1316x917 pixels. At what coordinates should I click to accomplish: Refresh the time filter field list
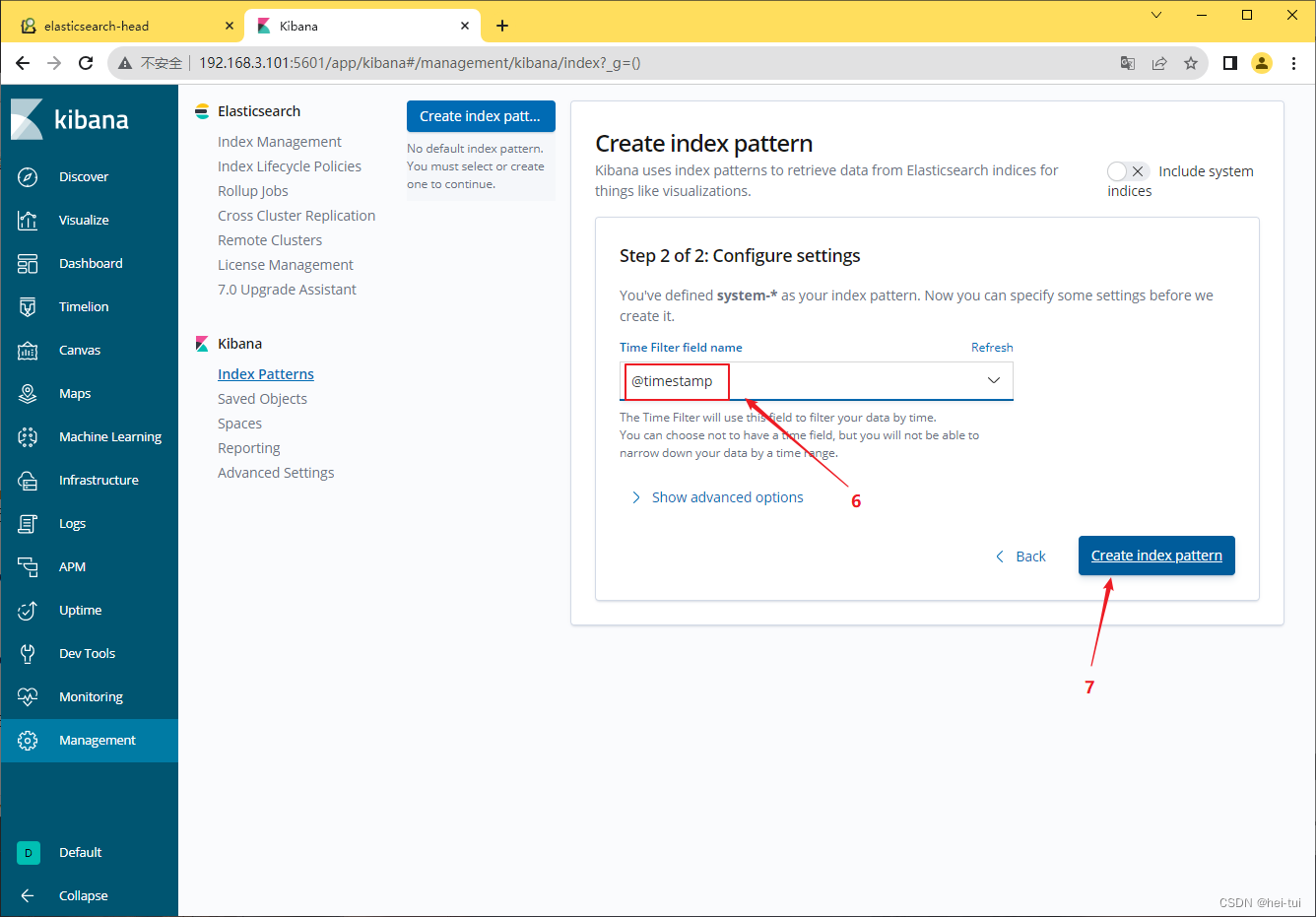(992, 348)
